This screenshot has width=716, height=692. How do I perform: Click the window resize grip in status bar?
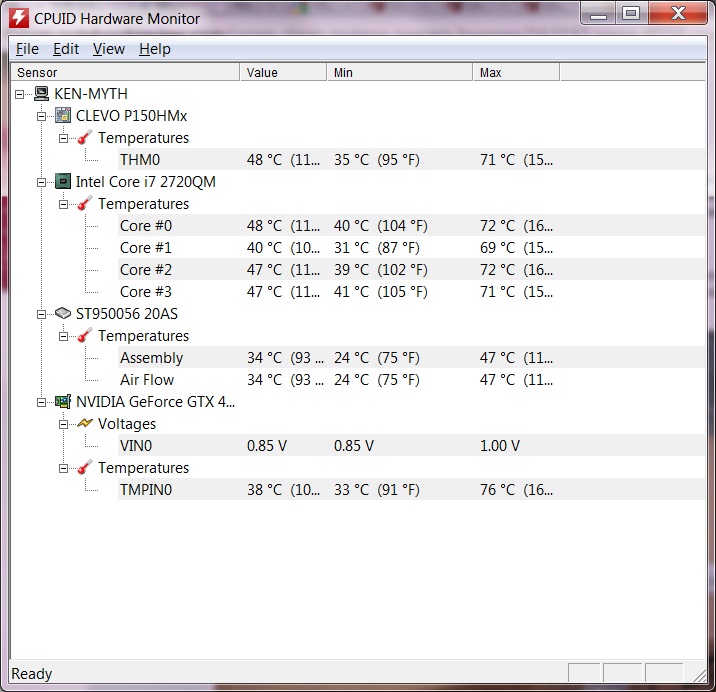699,675
